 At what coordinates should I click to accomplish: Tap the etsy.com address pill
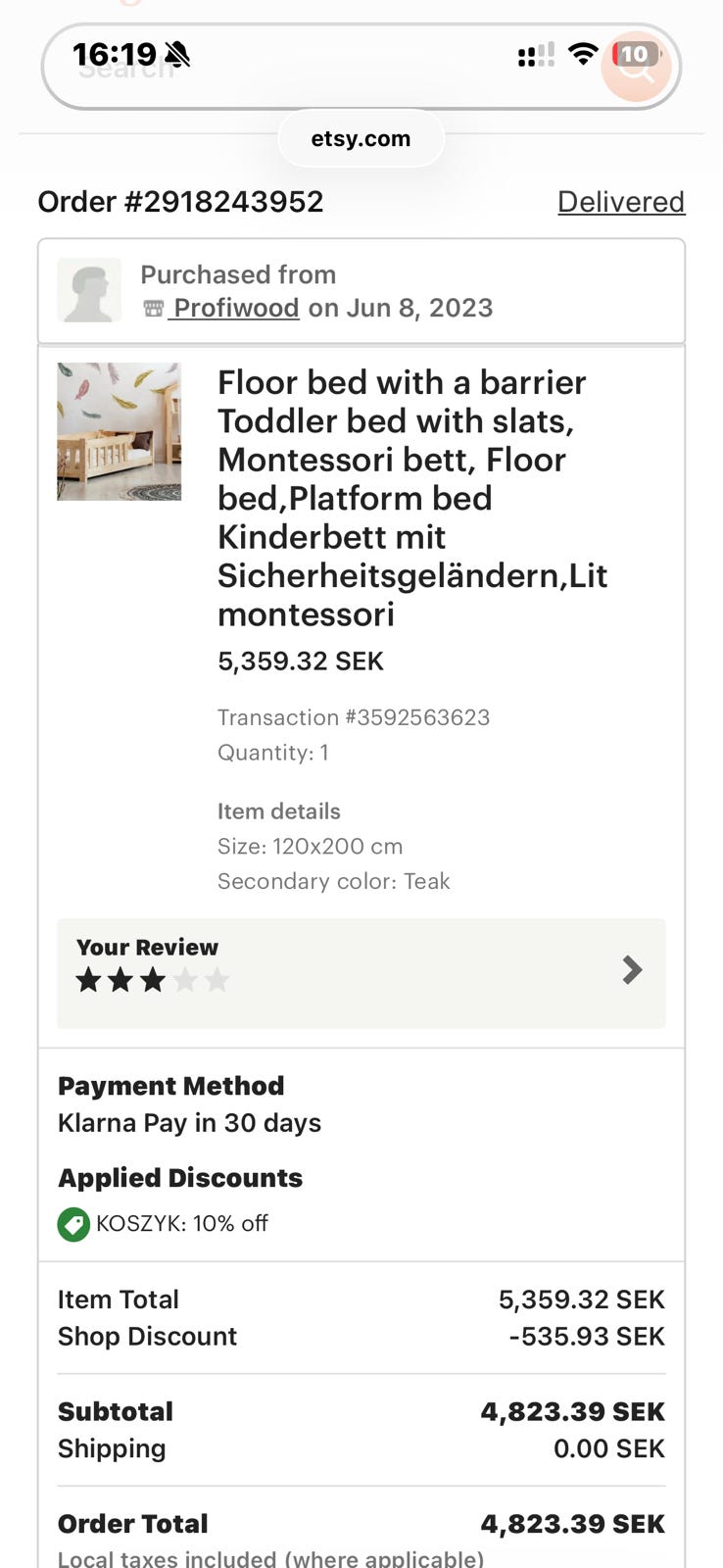(x=361, y=139)
